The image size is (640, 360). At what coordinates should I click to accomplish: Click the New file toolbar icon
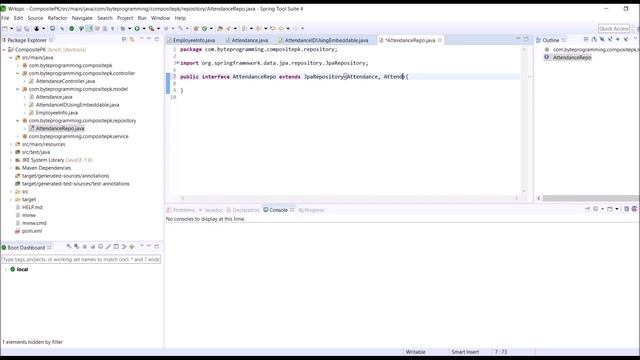5,29
